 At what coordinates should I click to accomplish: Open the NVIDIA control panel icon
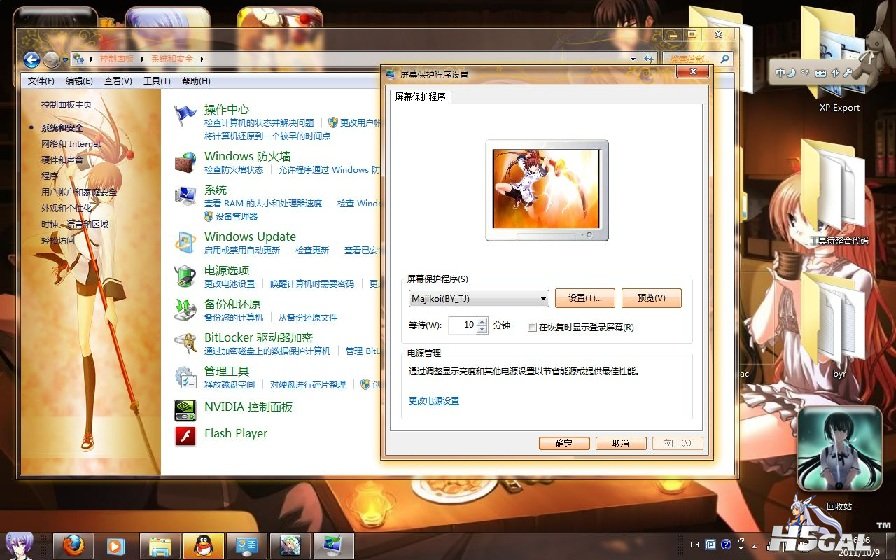[x=185, y=409]
